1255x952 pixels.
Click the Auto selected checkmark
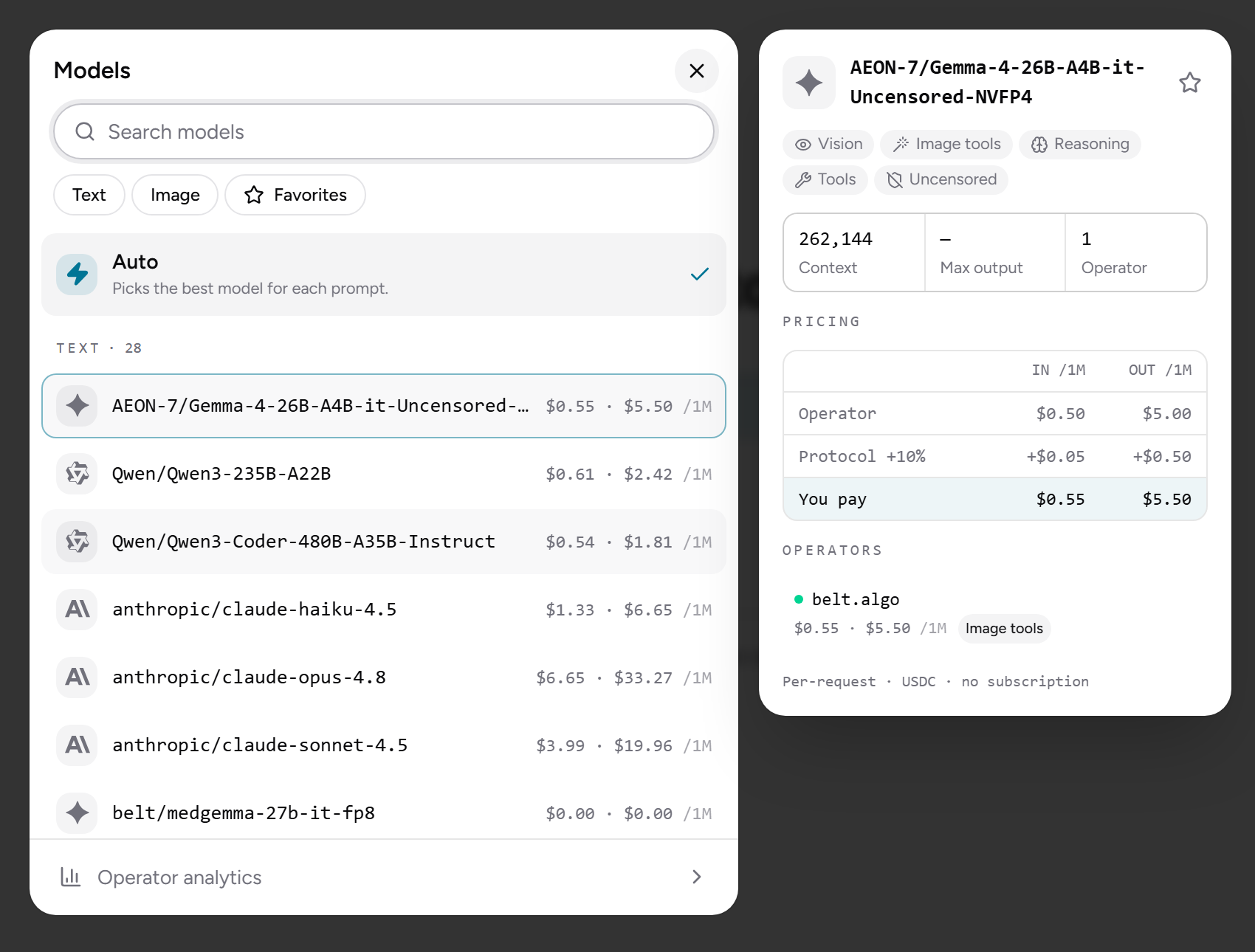pyautogui.click(x=699, y=275)
